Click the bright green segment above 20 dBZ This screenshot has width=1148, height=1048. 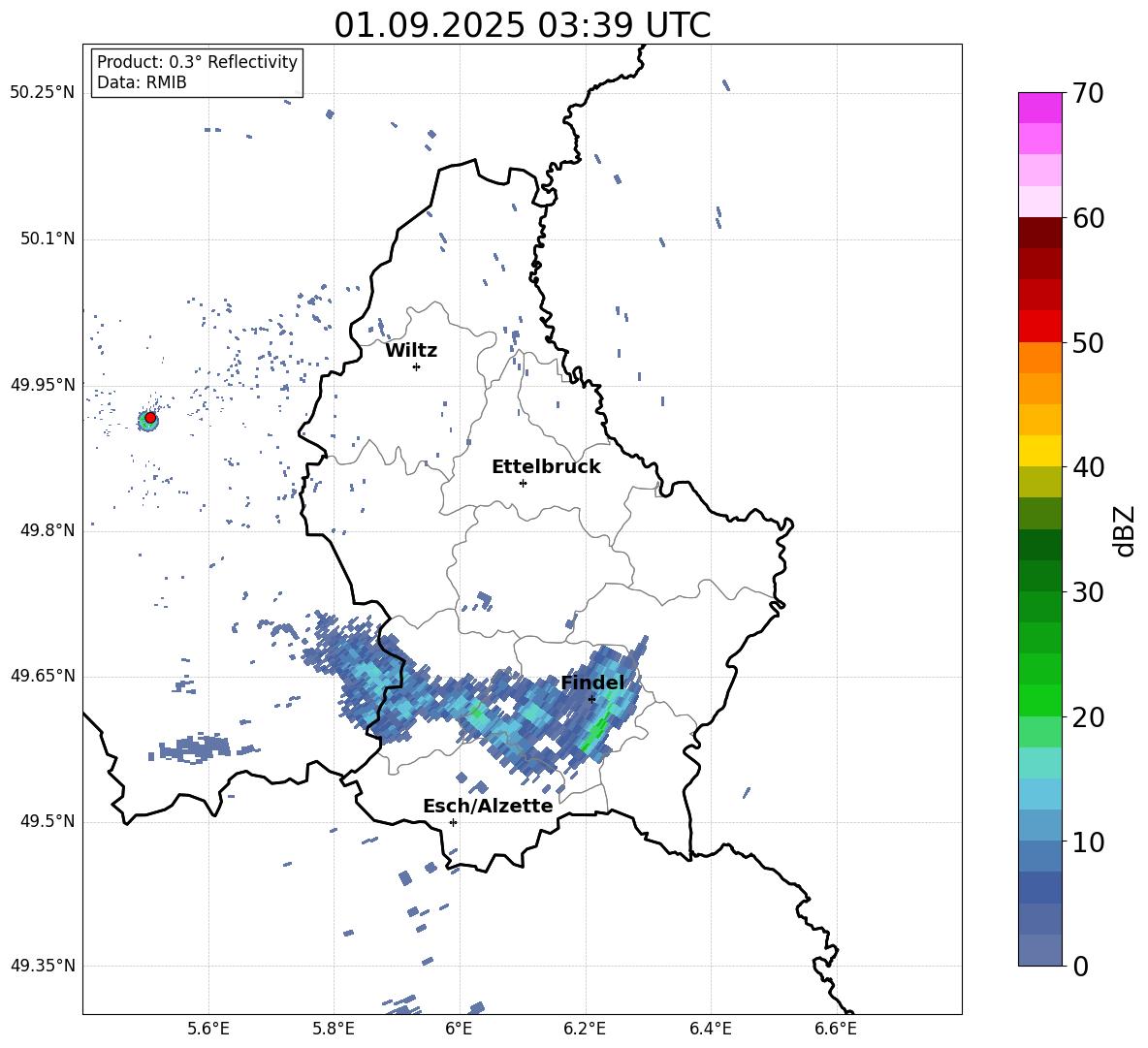click(1039, 700)
